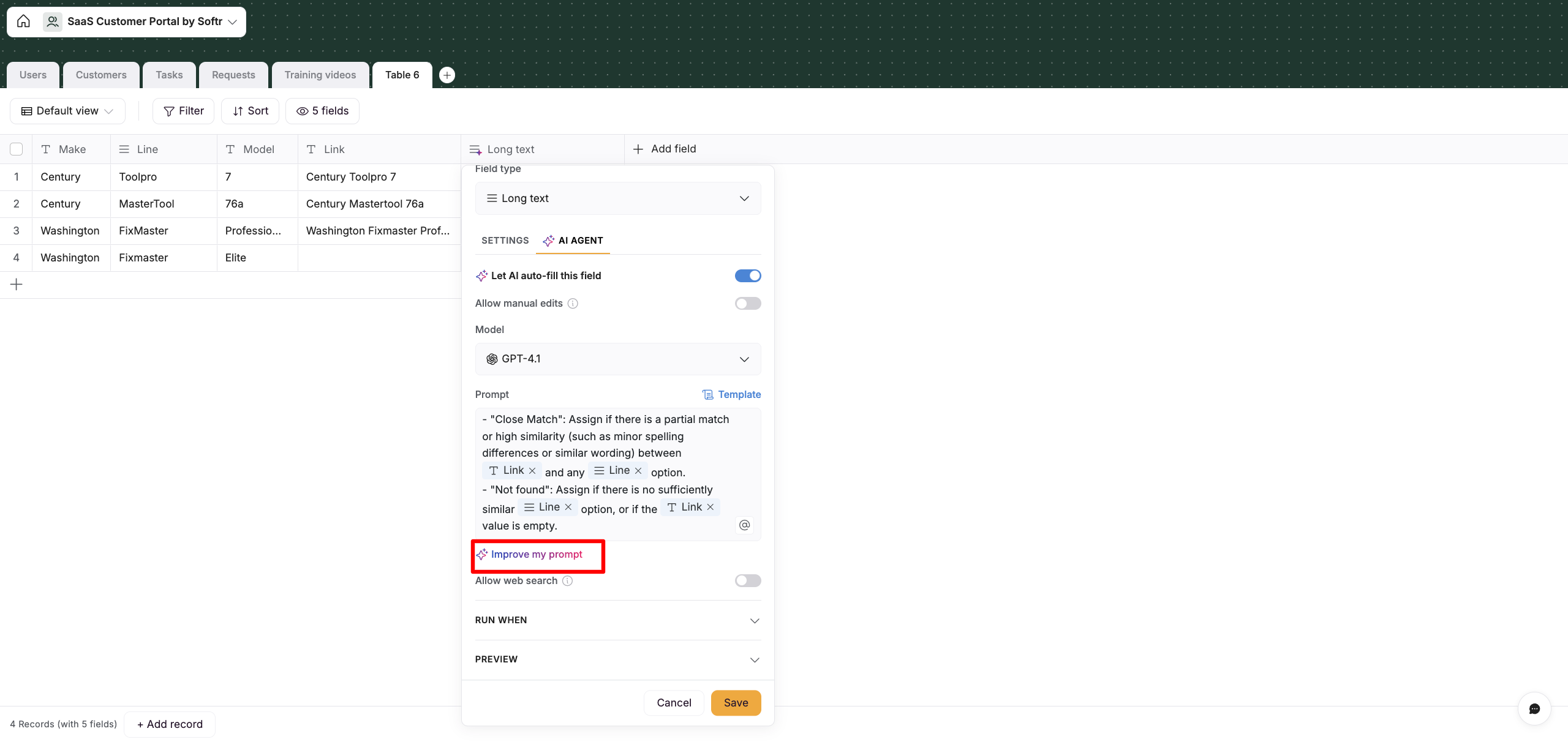The image size is (1568, 742).
Task: Click Improve my prompt link
Action: 536,555
